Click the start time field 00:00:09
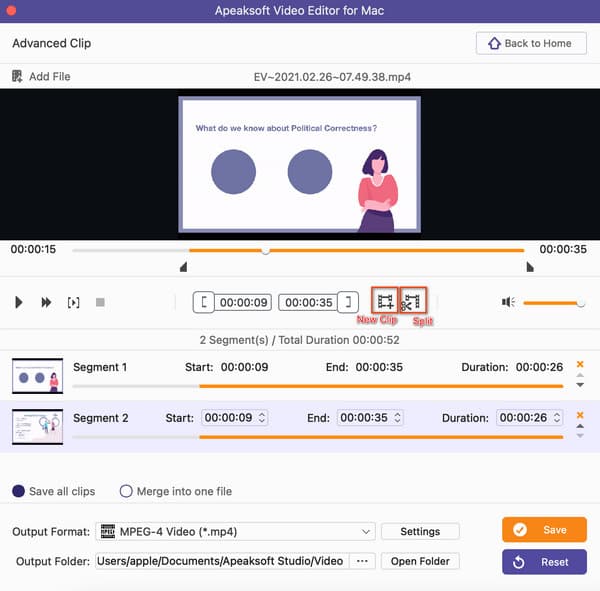 pyautogui.click(x=243, y=302)
